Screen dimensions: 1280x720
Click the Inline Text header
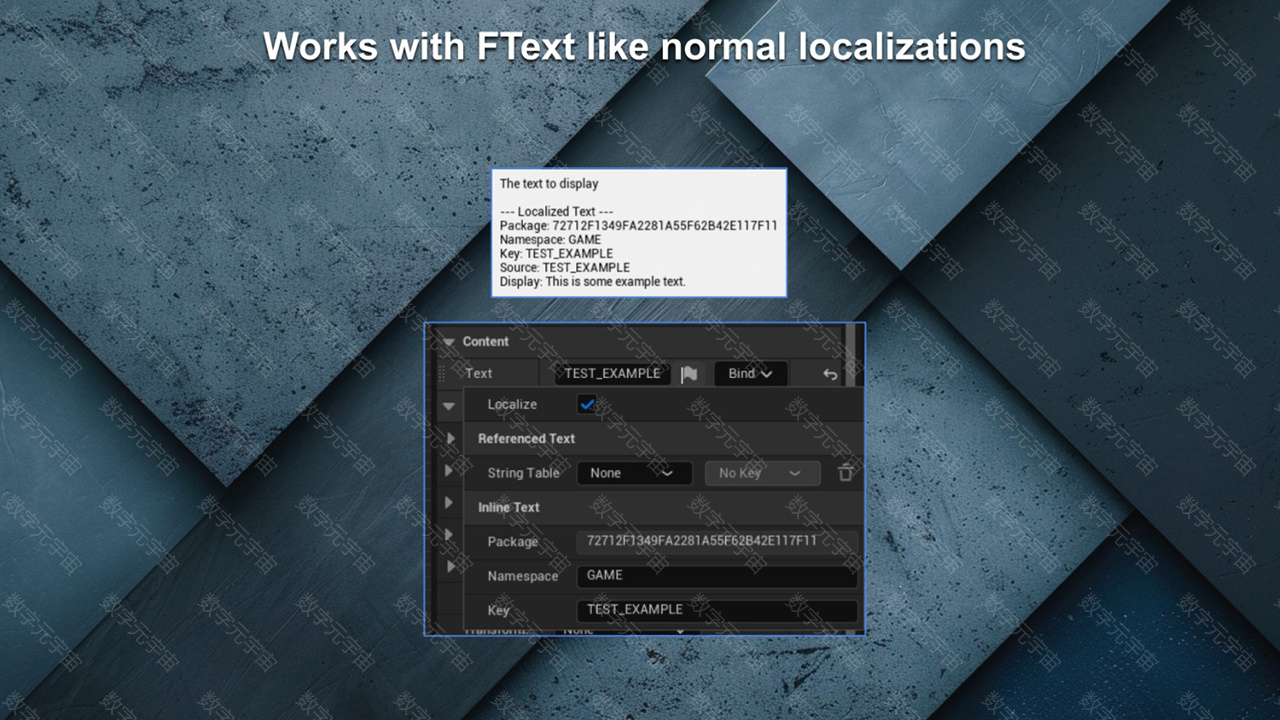click(508, 507)
